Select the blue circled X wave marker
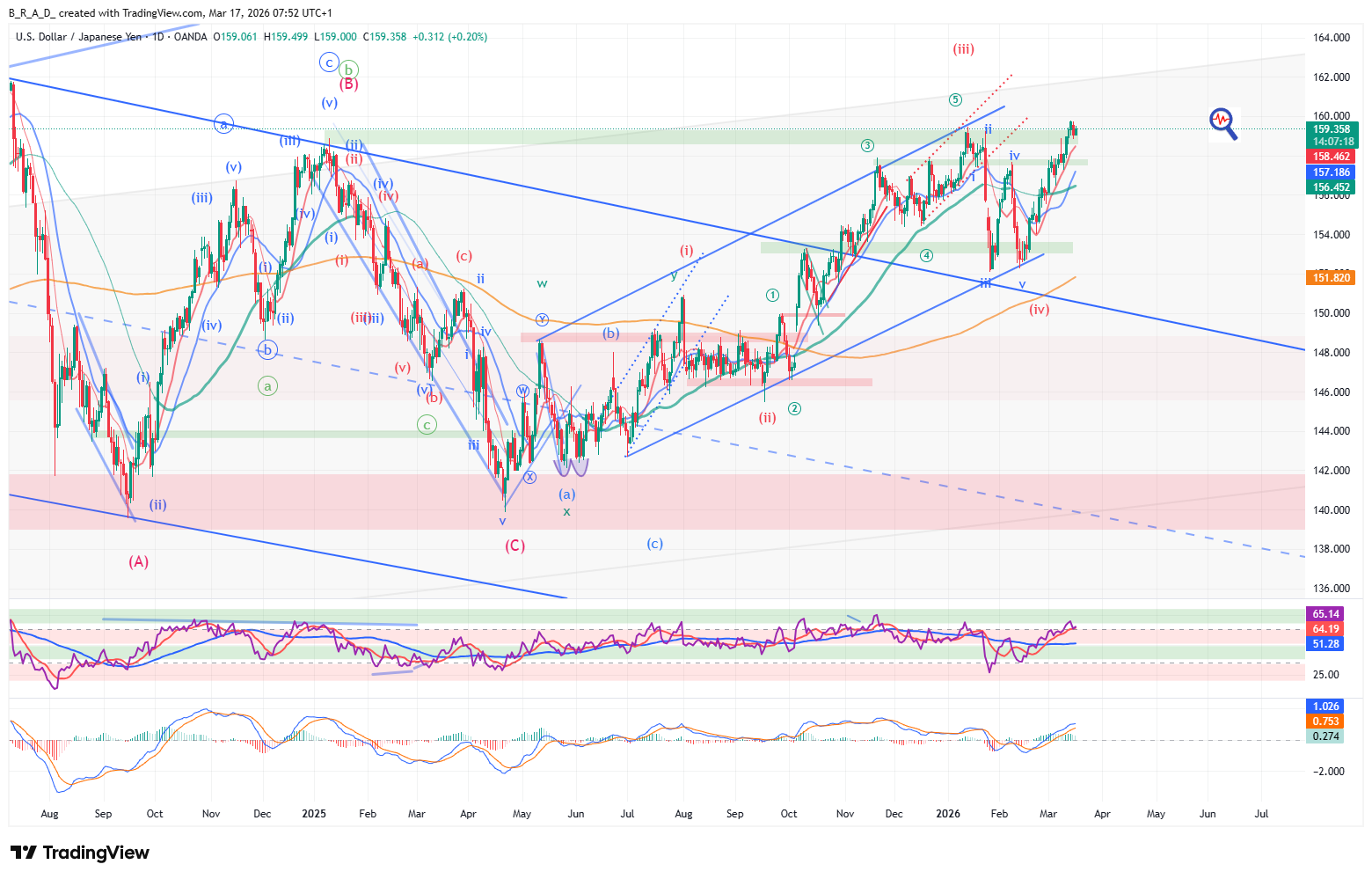This screenshot has height=879, width=1372. pos(529,477)
